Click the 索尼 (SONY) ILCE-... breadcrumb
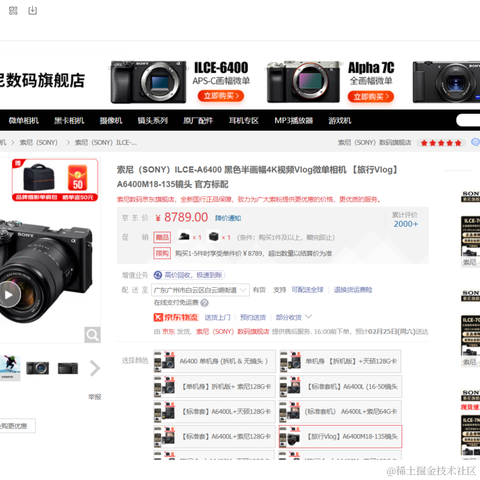 pos(106,143)
